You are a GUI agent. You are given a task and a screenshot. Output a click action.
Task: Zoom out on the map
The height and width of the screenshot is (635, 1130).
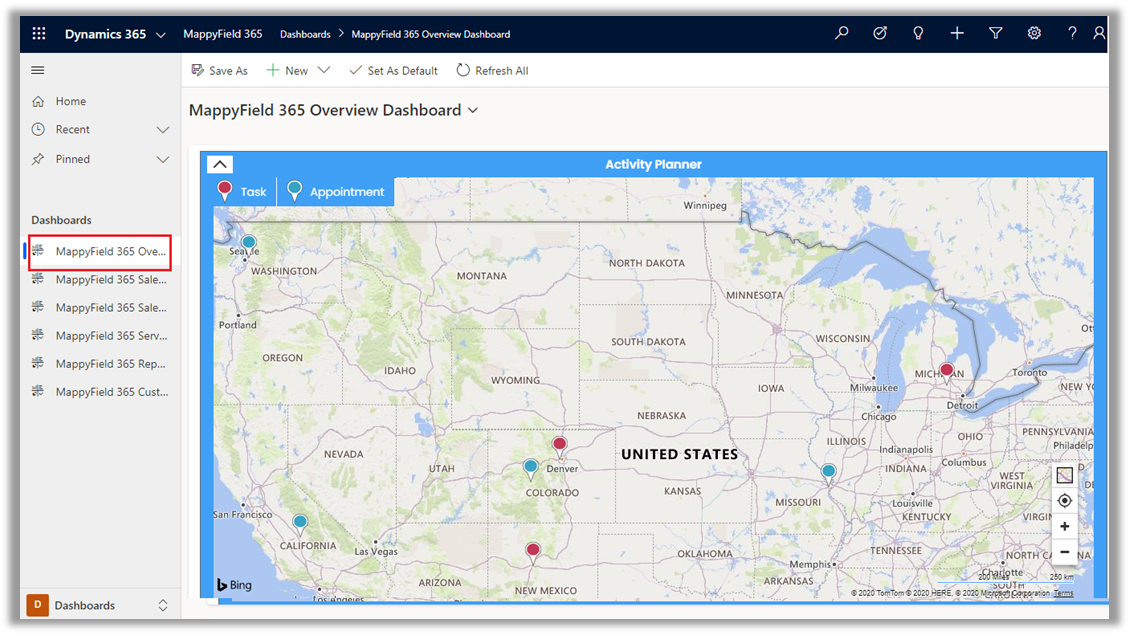1064,552
